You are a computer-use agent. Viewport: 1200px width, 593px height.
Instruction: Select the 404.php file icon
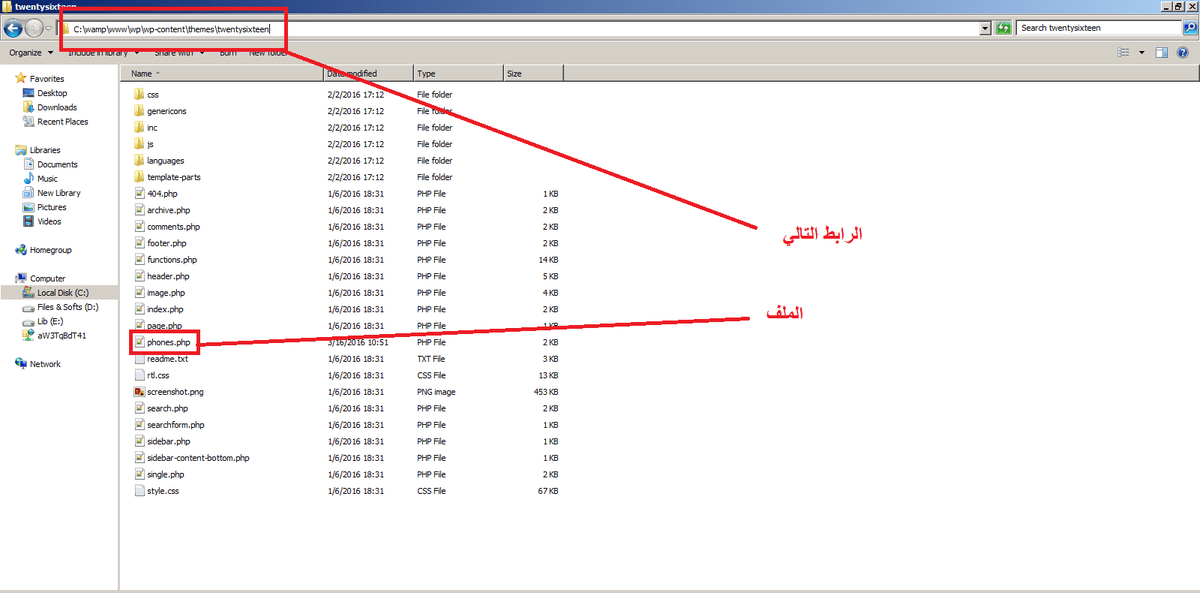139,194
